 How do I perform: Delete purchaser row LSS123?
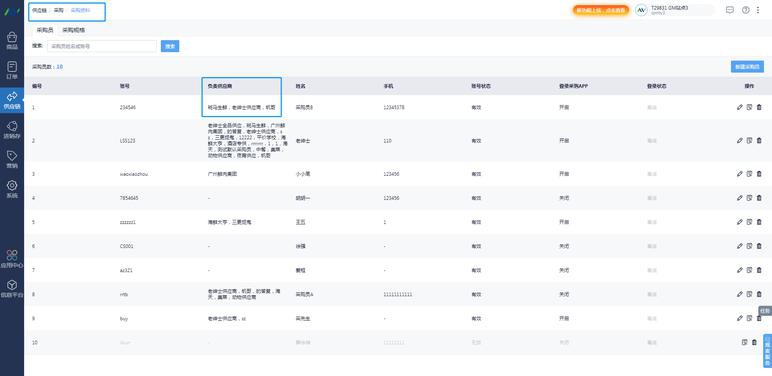(x=759, y=140)
